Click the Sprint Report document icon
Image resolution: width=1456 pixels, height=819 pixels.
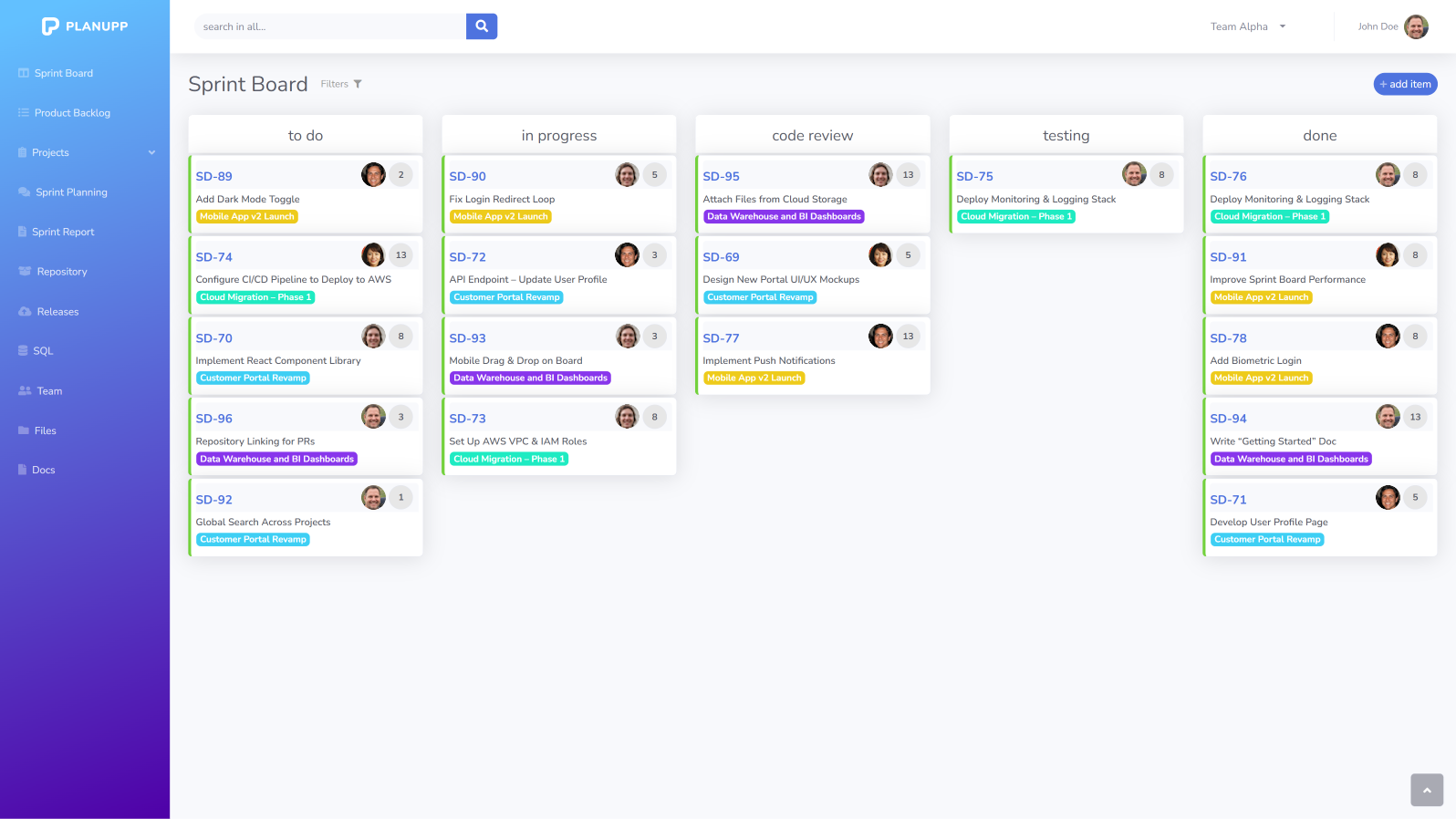[22, 232]
